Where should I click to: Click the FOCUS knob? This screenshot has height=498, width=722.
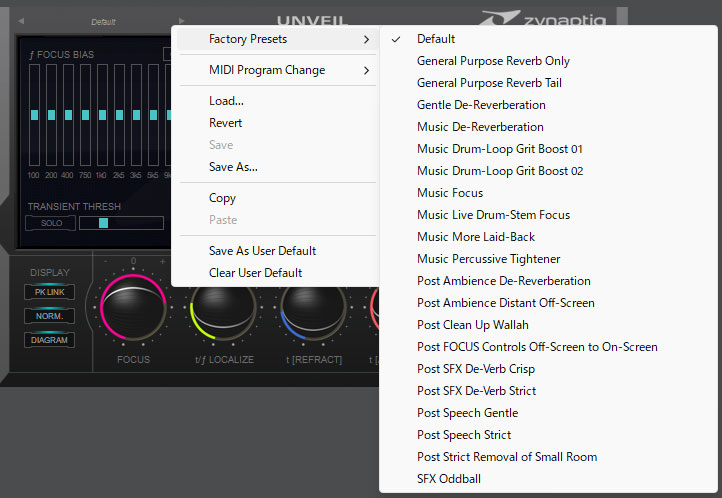[x=133, y=311]
